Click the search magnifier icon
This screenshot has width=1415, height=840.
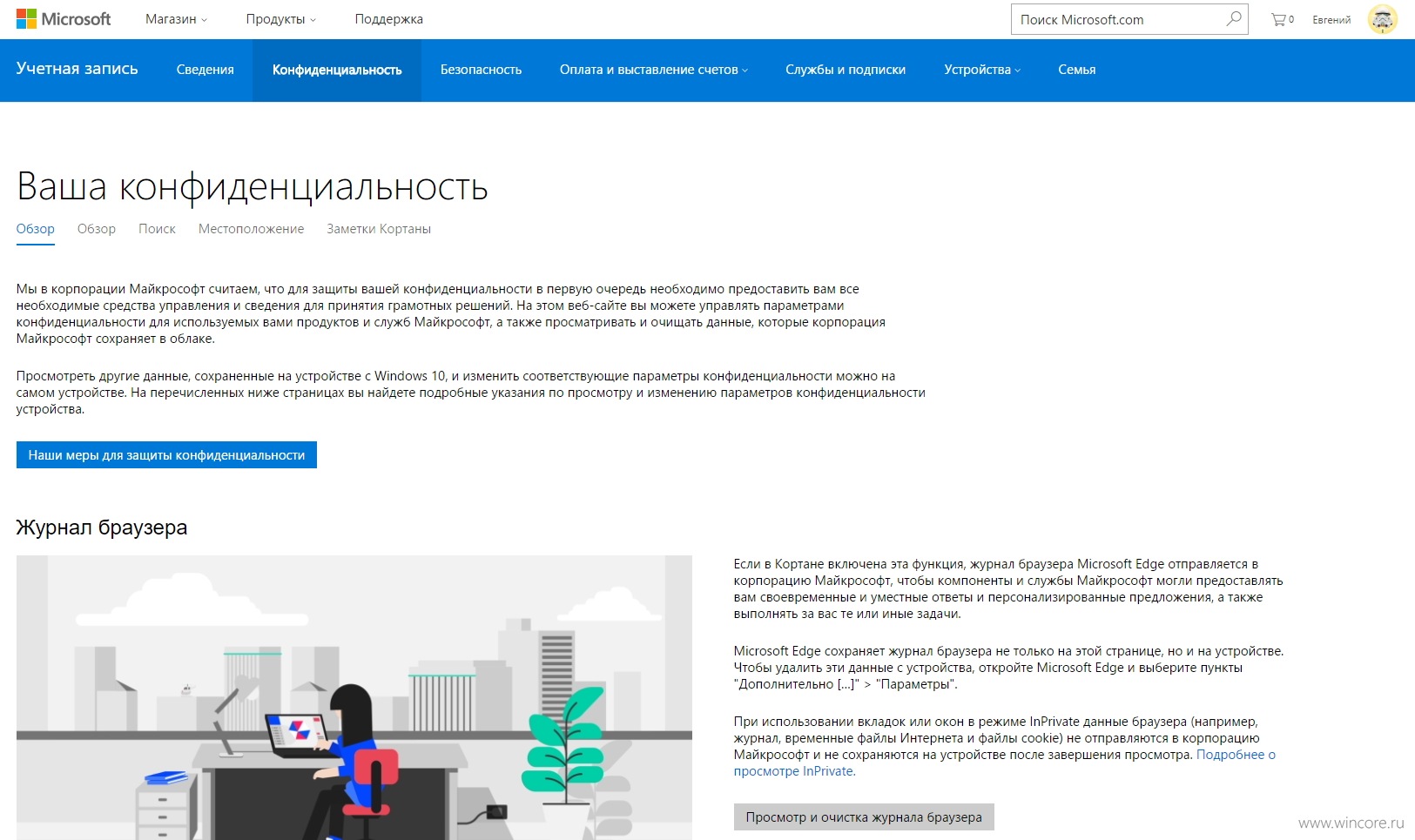[1233, 19]
